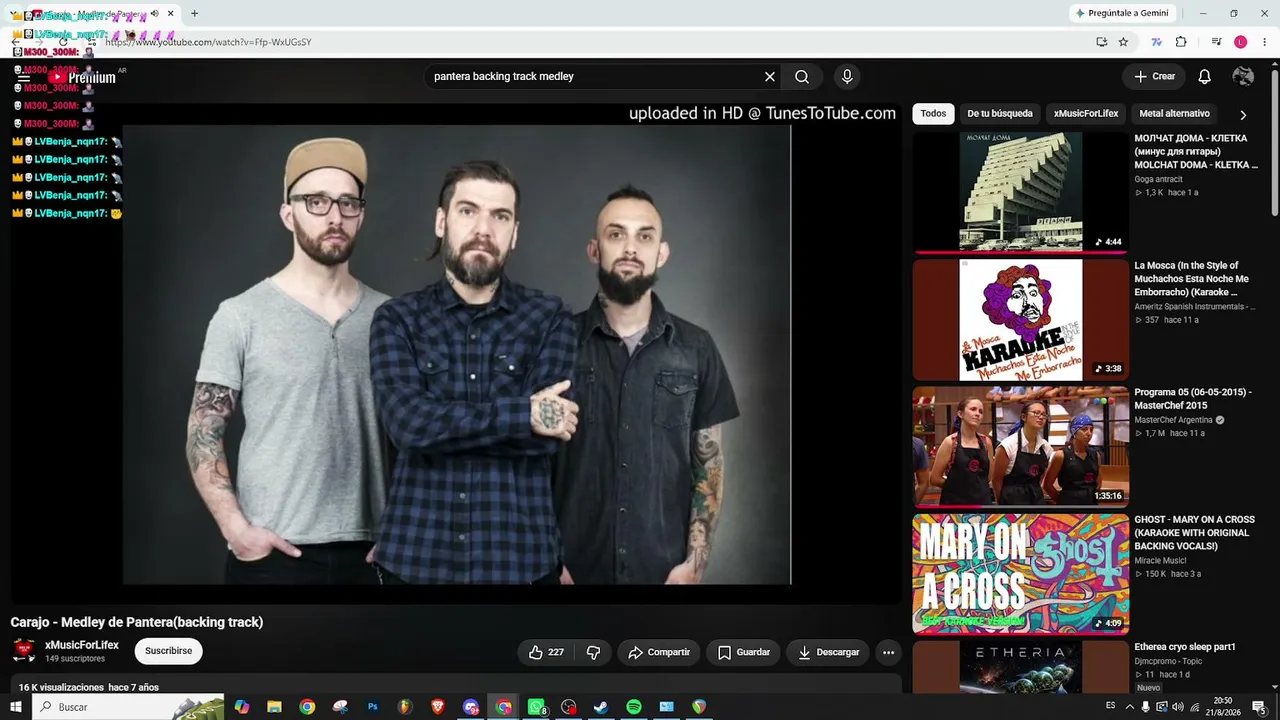Mute the tab via speaker icon
Screen dimensions: 1280x720
pyautogui.click(x=154, y=14)
